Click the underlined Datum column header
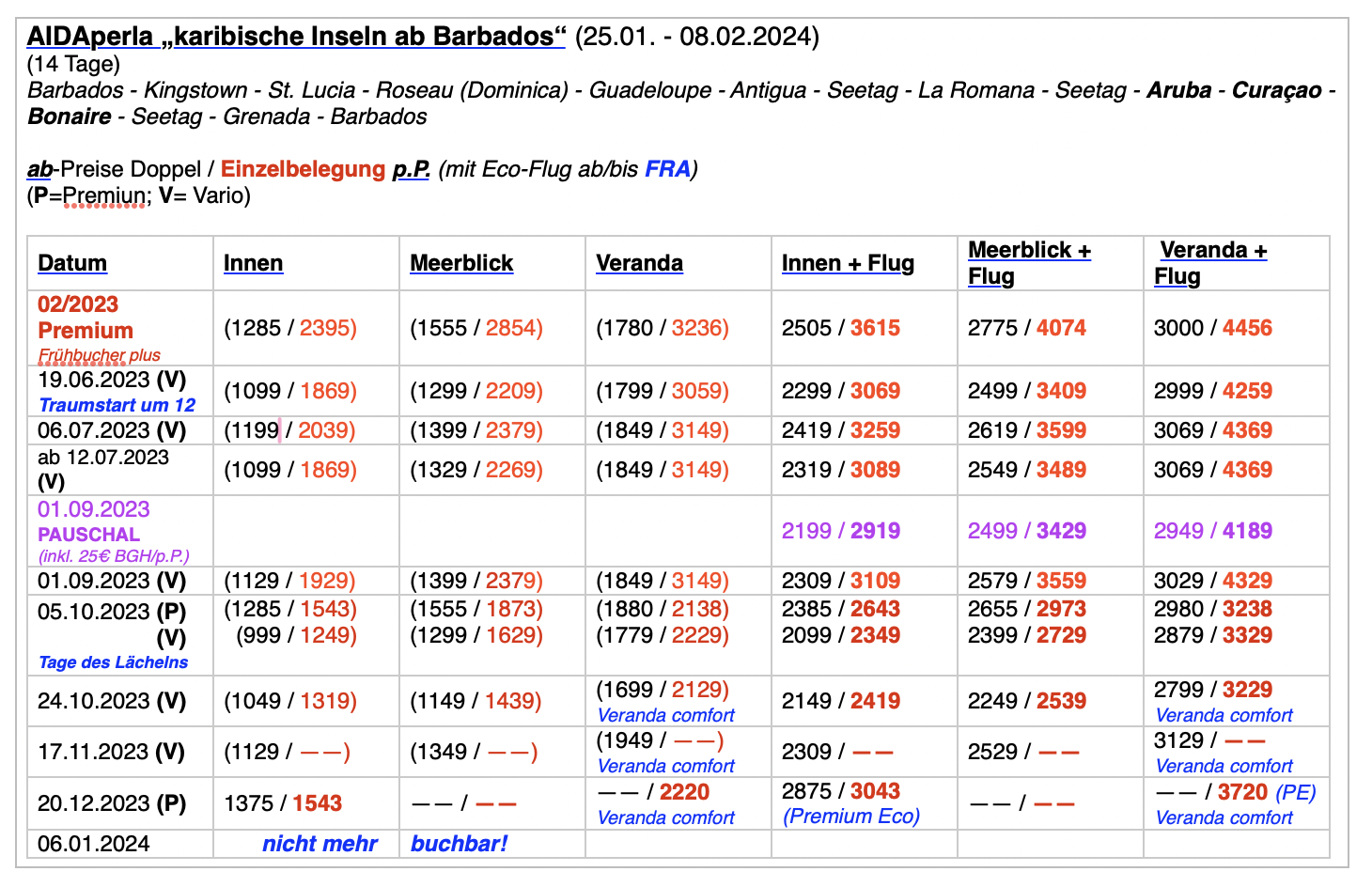1372x887 pixels. click(72, 263)
